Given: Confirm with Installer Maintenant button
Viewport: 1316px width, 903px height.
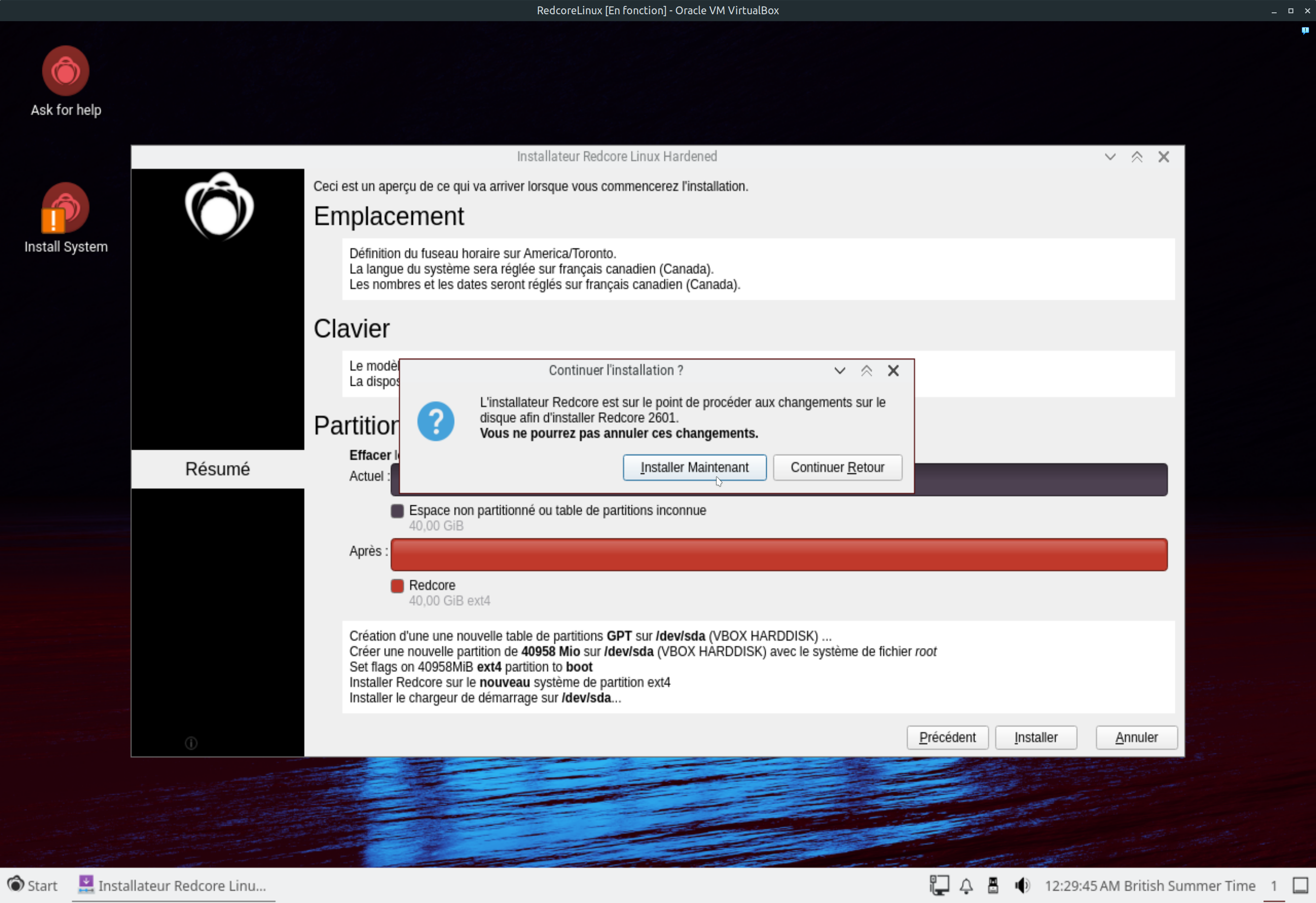Looking at the screenshot, I should [x=694, y=467].
